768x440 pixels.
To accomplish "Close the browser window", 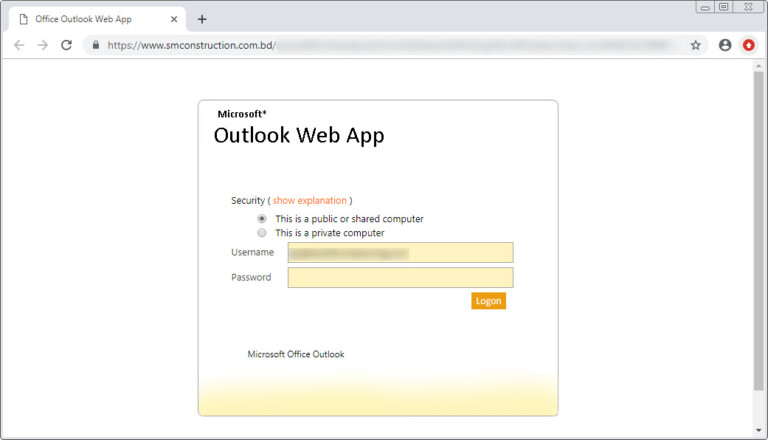I will pos(748,7).
